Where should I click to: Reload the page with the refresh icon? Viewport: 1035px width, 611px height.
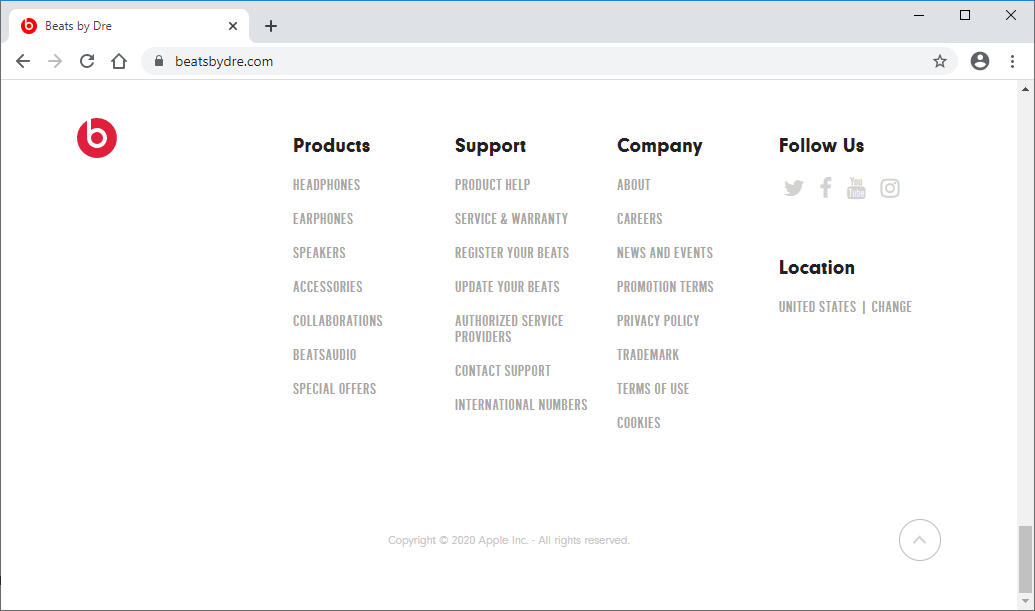click(87, 61)
